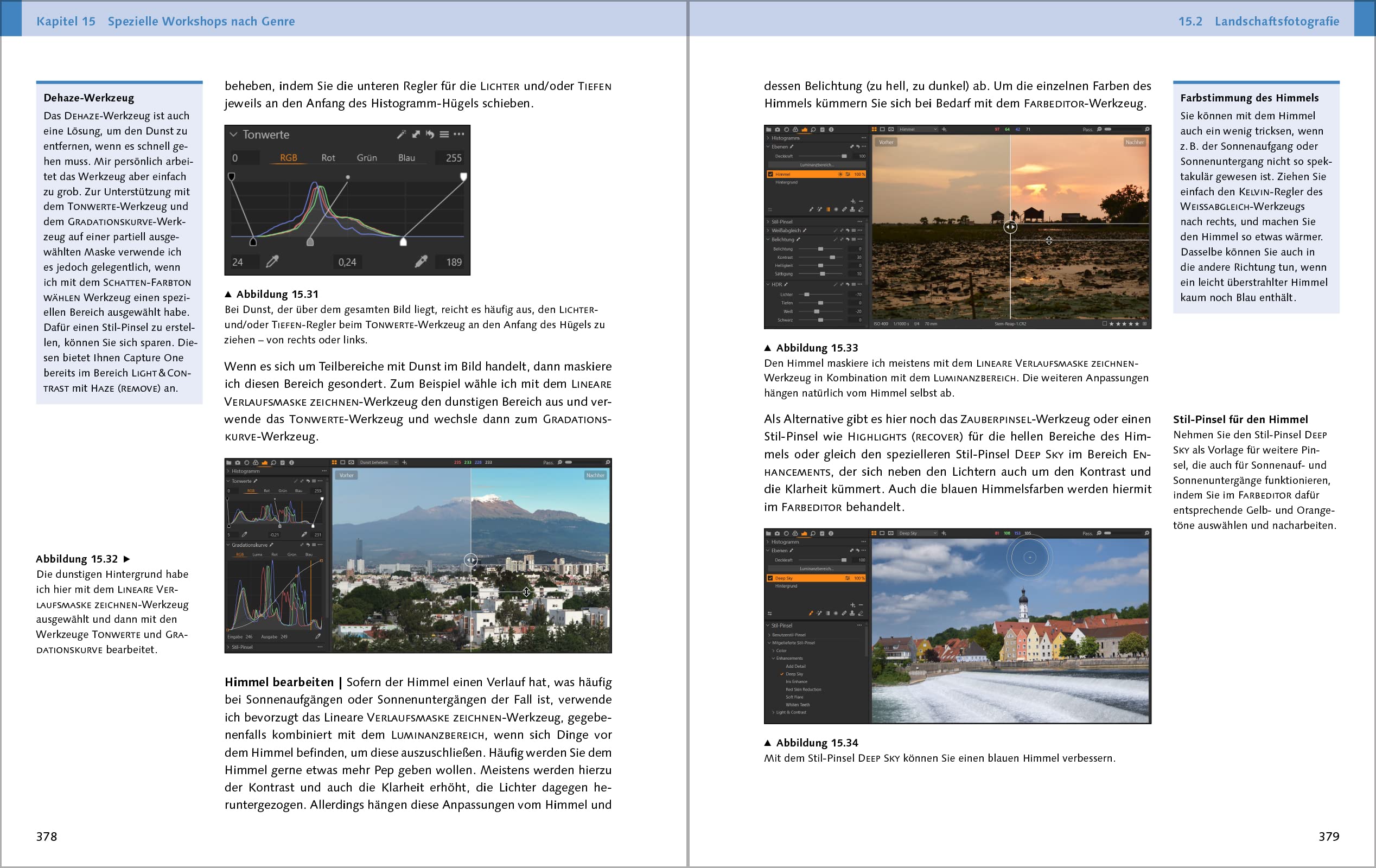Viewport: 1376px width, 868px height.
Task: Open the Library folder tool tab in Abbildung 15.33
Action: click(x=768, y=130)
